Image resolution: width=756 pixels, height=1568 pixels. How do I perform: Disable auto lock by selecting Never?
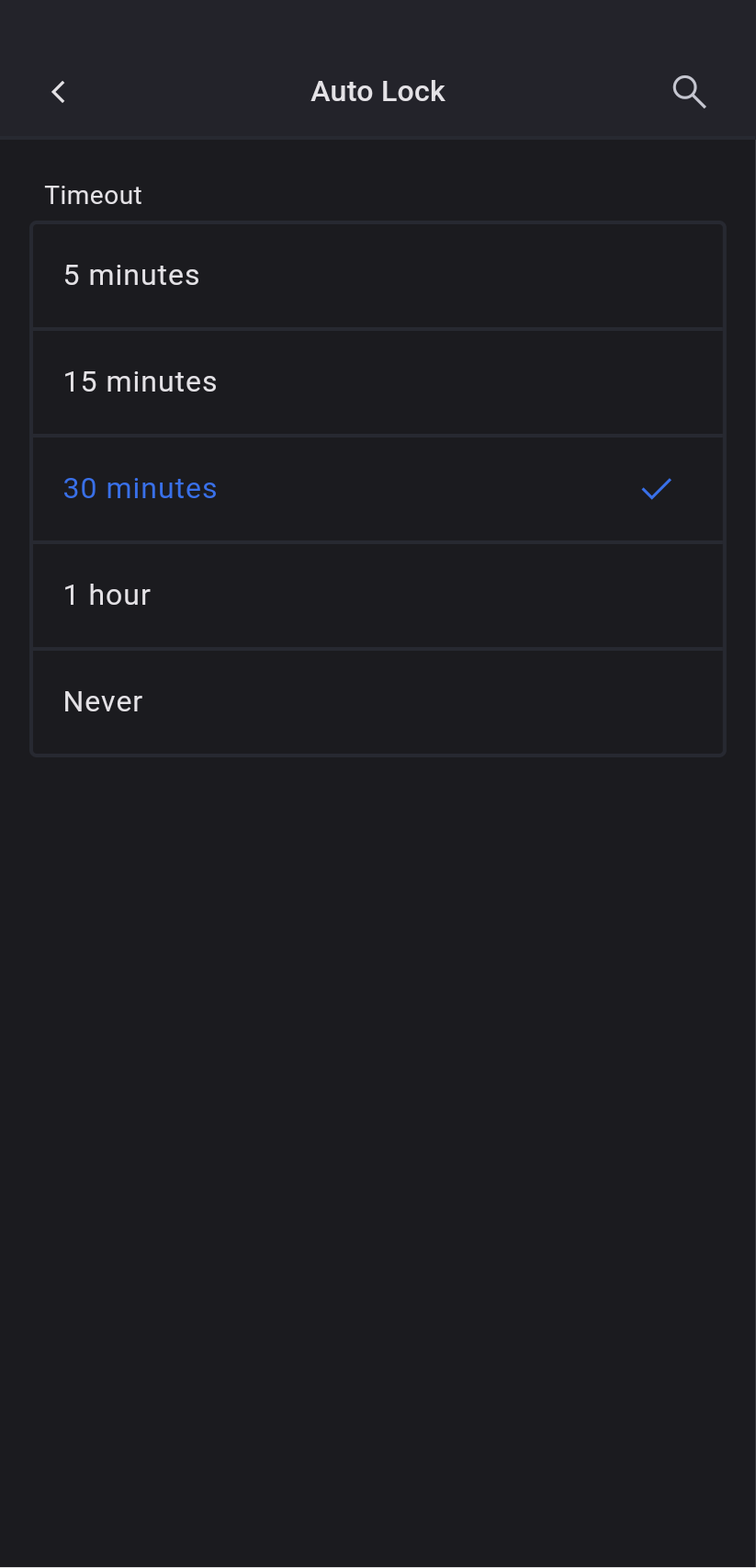378,702
